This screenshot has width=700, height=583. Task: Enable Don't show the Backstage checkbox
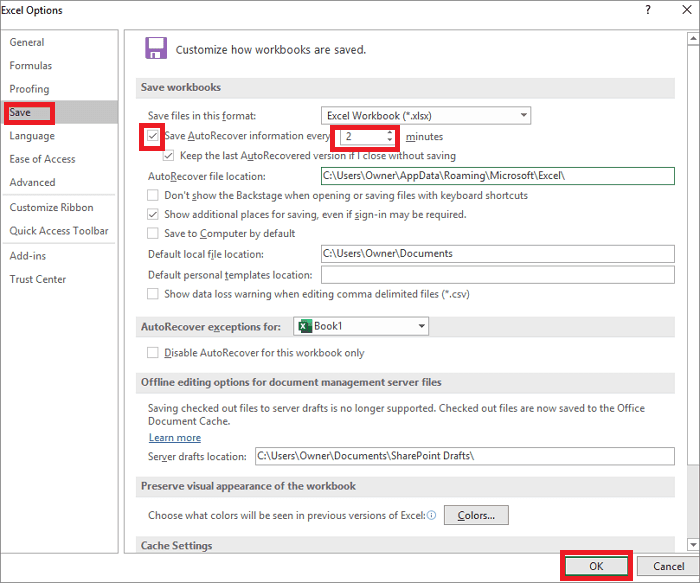point(153,195)
